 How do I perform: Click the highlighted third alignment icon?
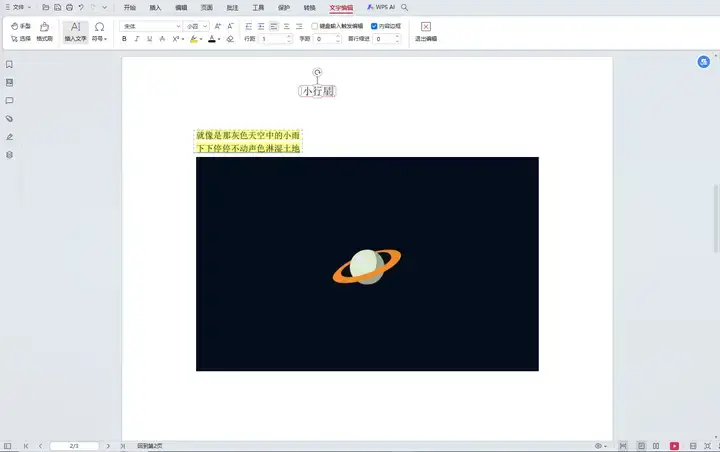click(x=274, y=26)
